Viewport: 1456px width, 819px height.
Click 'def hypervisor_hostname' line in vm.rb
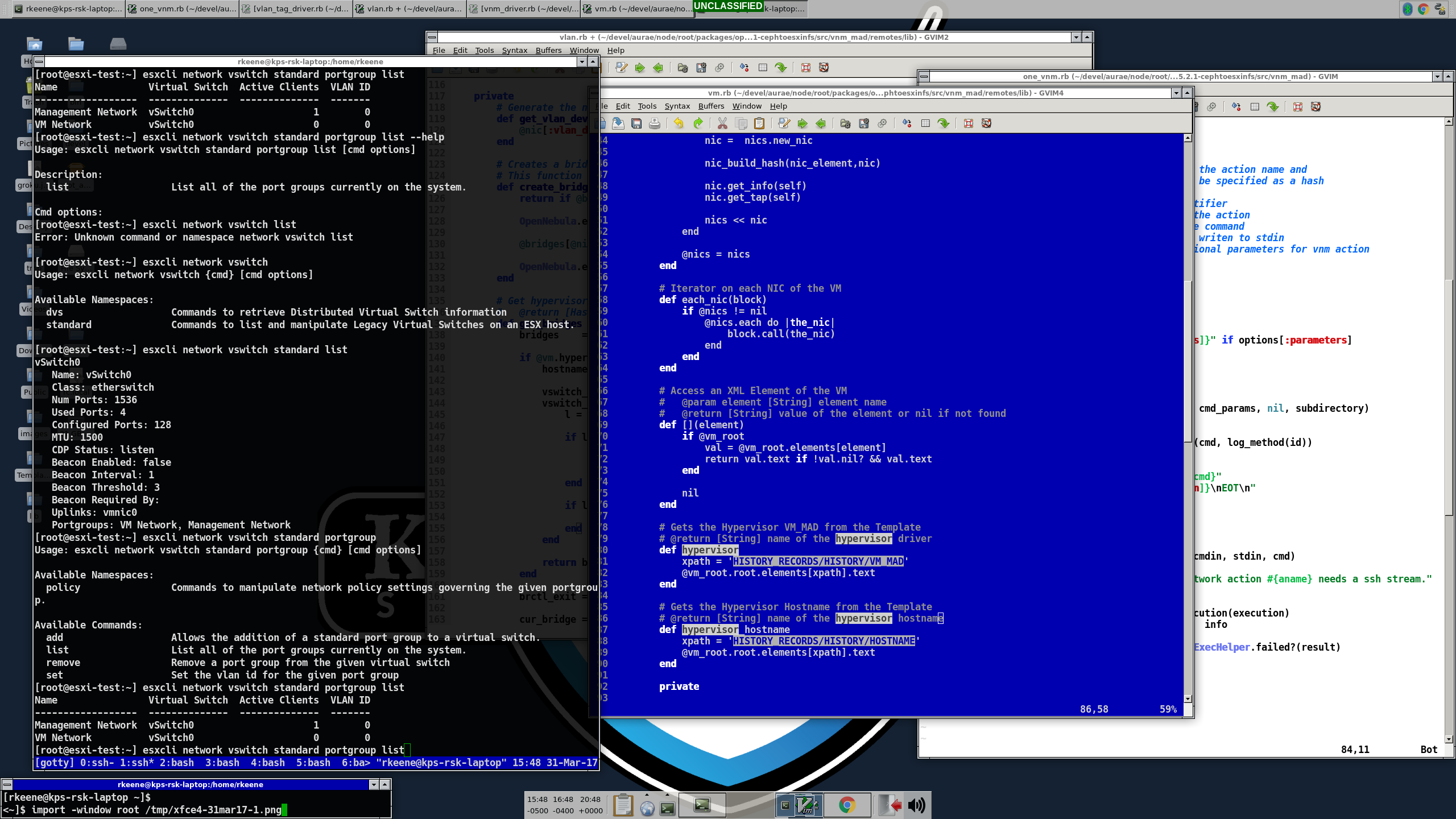[725, 630]
